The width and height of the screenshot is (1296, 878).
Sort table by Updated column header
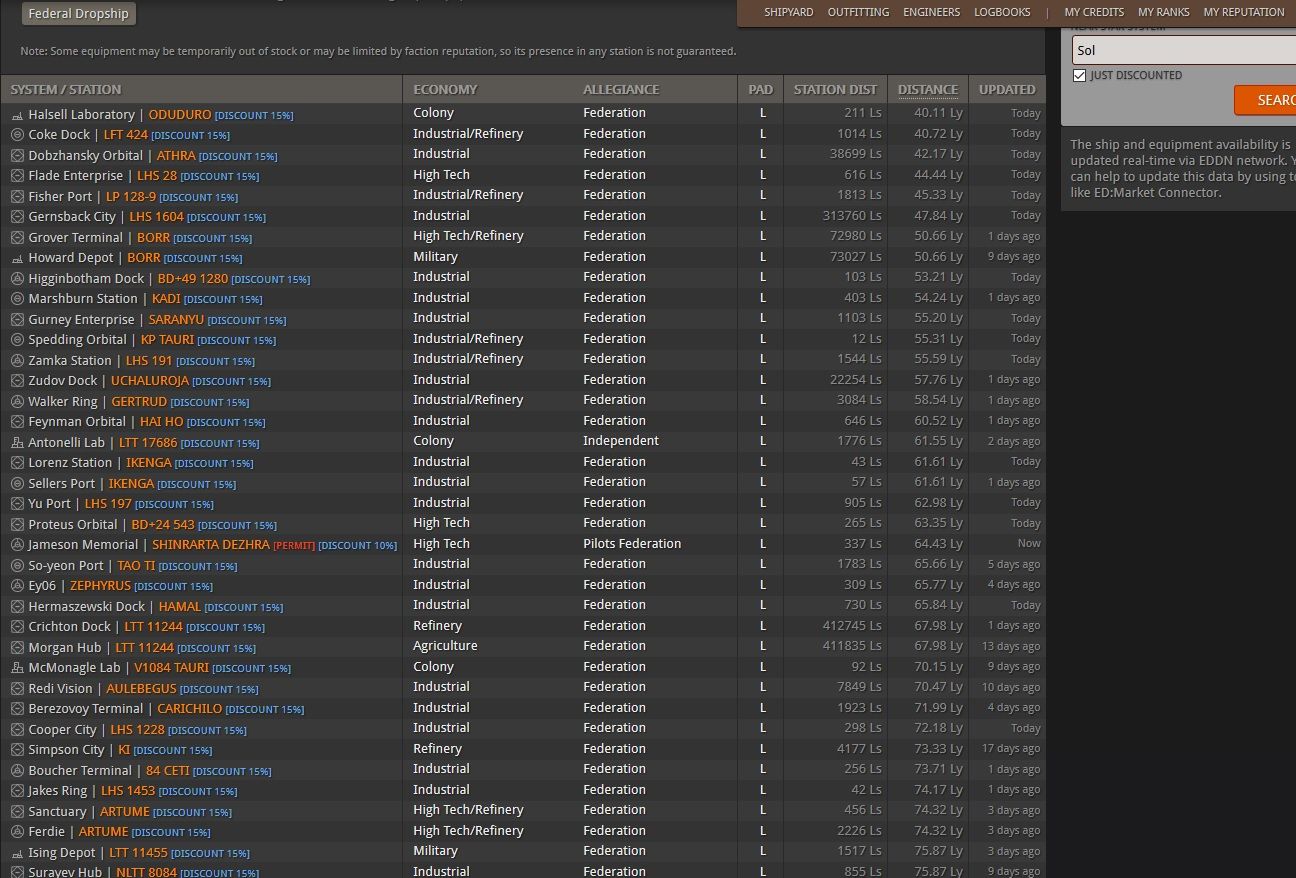[x=1007, y=90]
